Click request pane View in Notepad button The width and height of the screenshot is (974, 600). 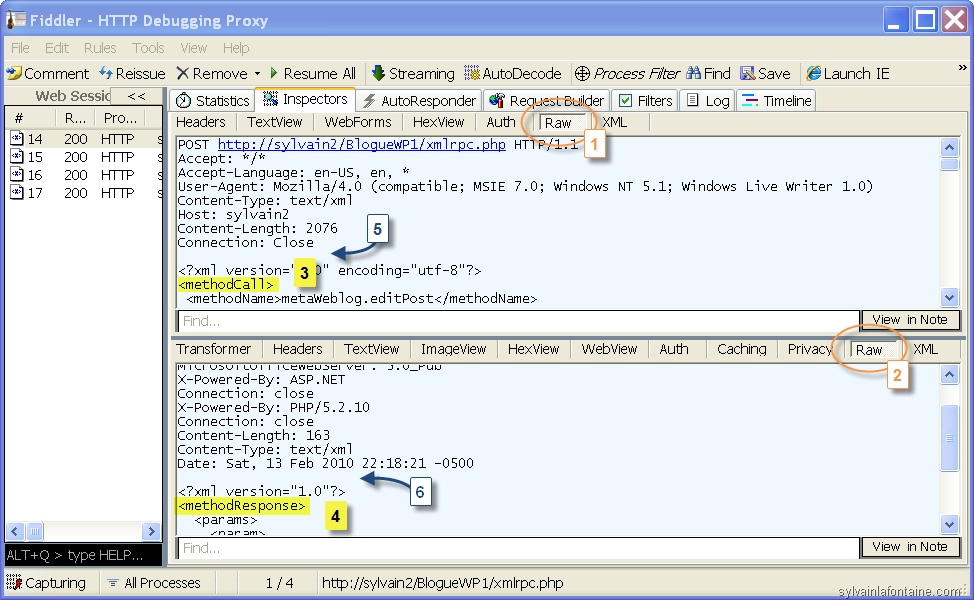pos(910,320)
